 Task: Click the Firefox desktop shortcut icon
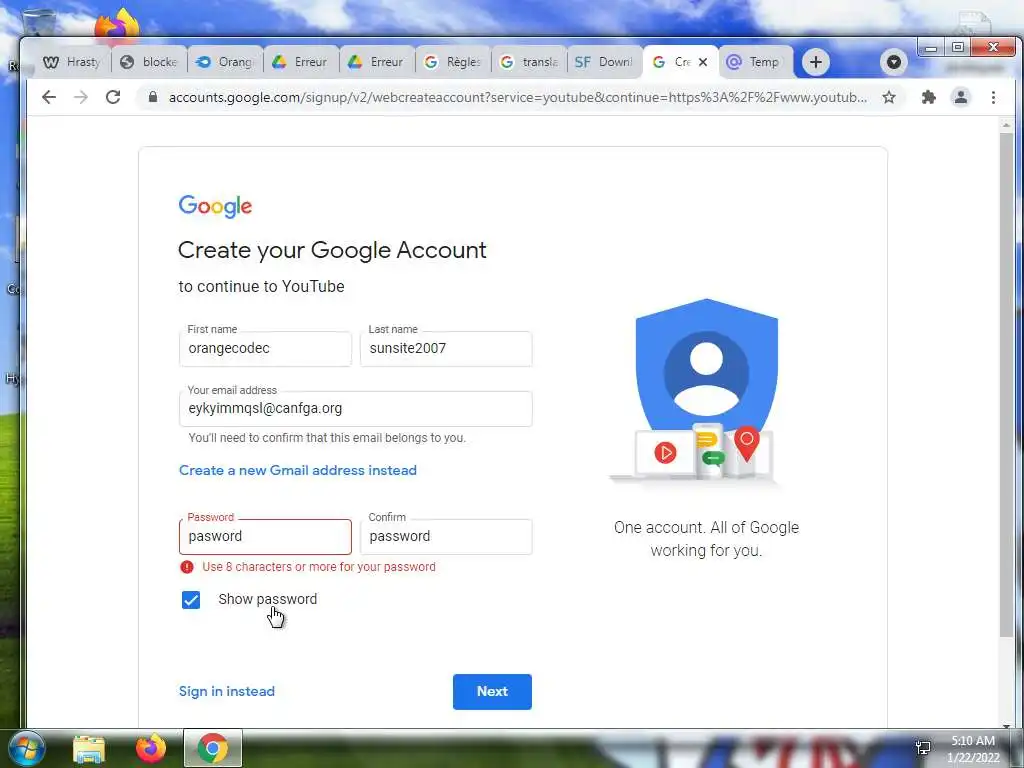118,24
